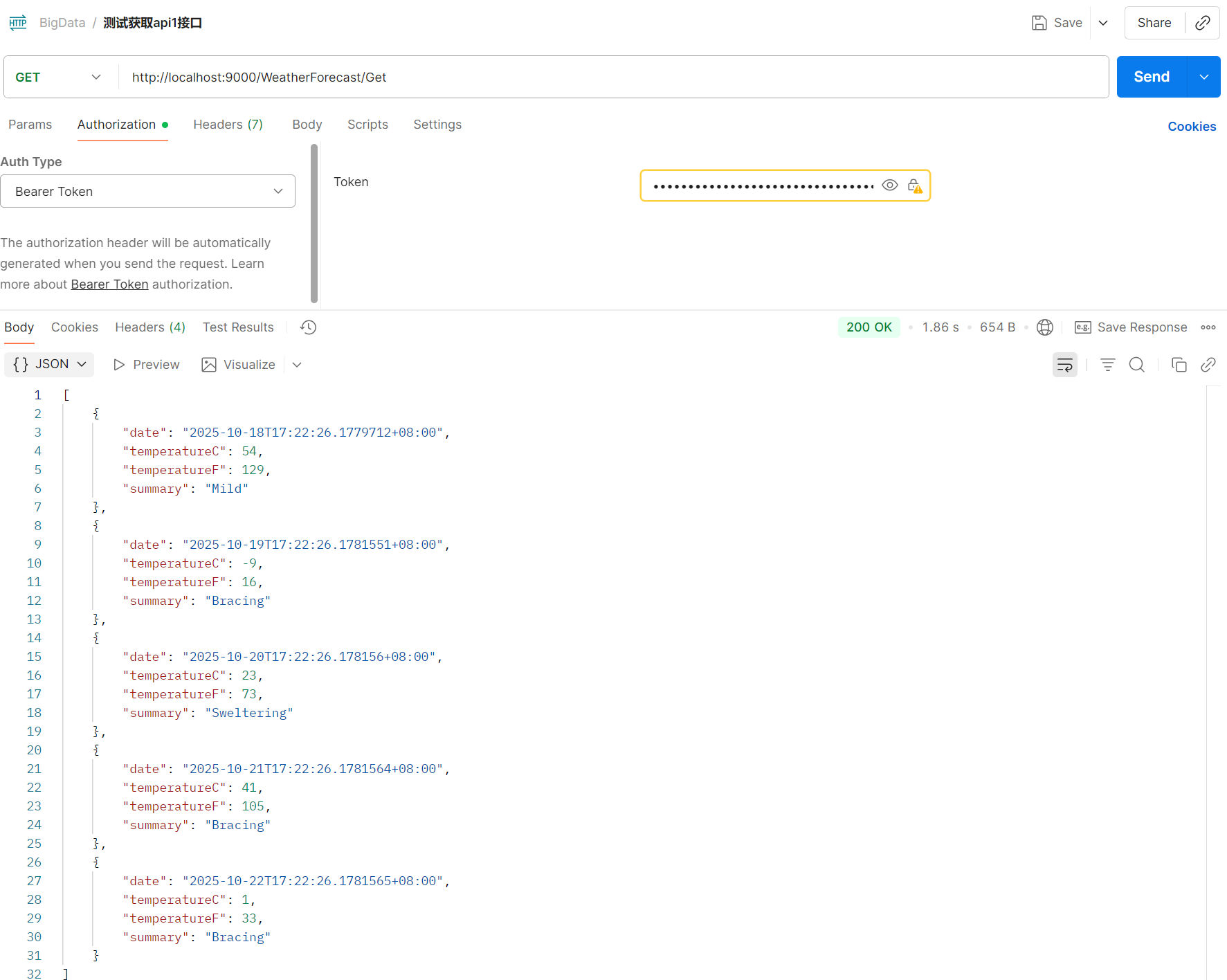Toggle word wrap in response body
The height and width of the screenshot is (980, 1227).
1065,365
